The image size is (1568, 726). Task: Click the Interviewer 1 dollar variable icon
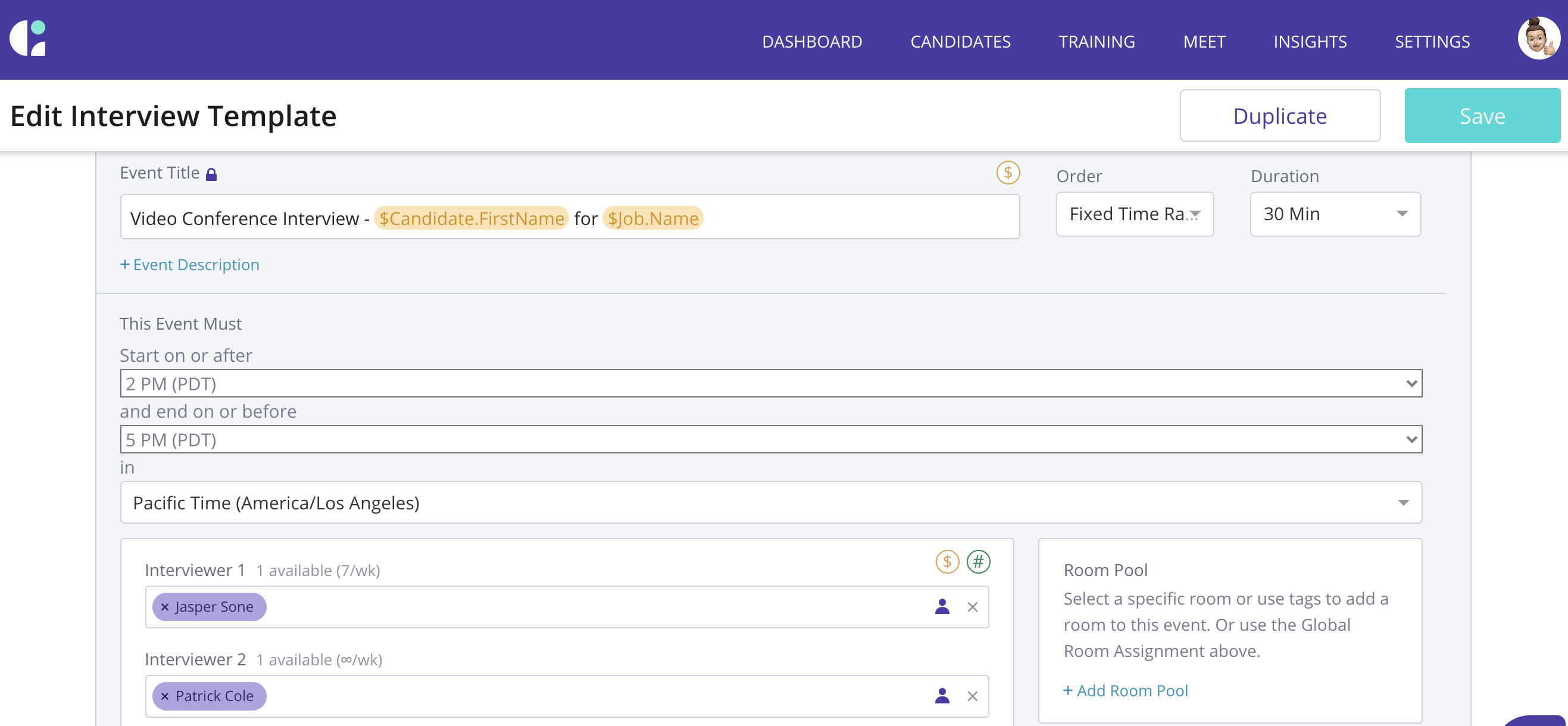947,562
